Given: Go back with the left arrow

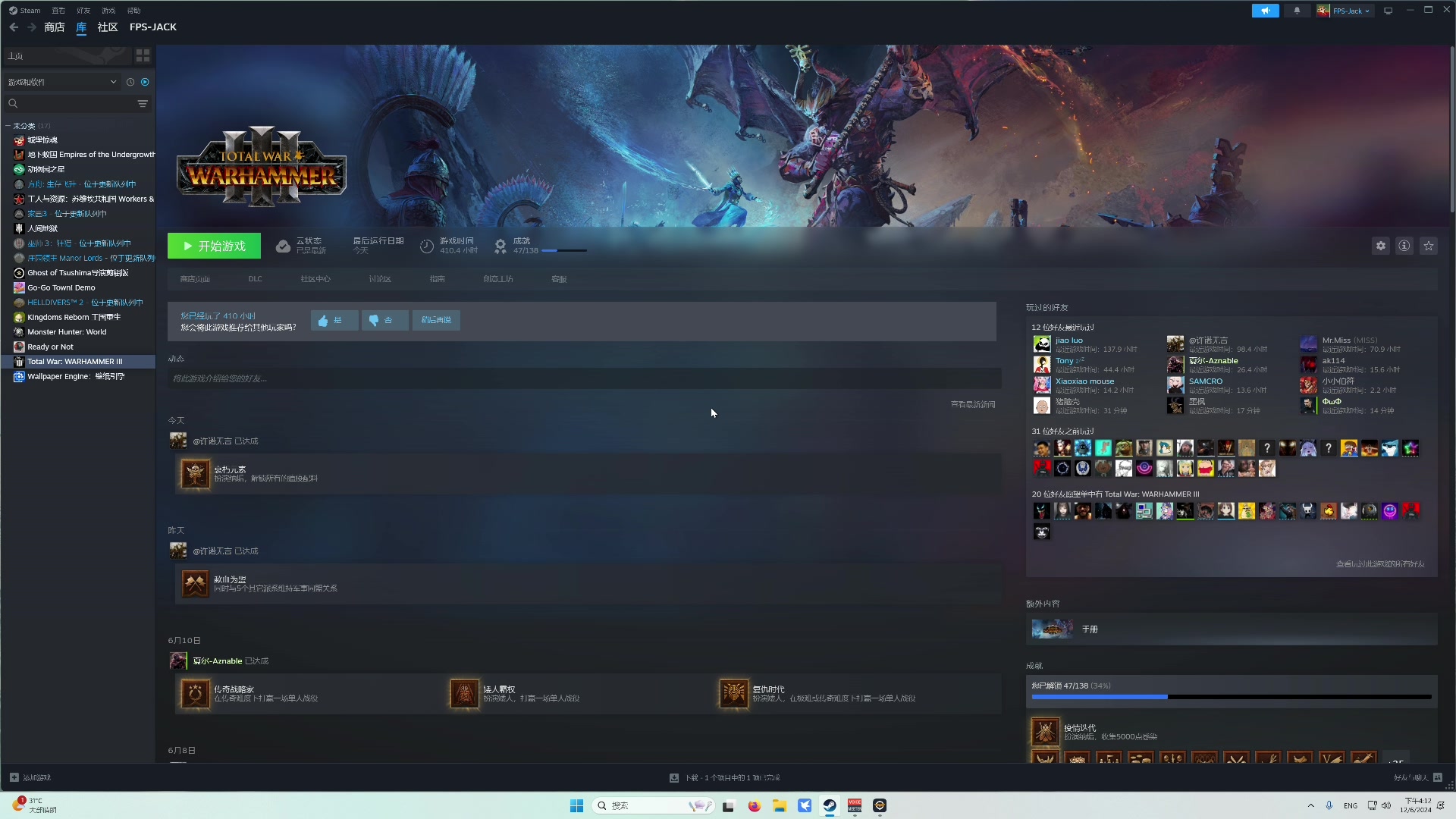Looking at the screenshot, I should pos(14,27).
